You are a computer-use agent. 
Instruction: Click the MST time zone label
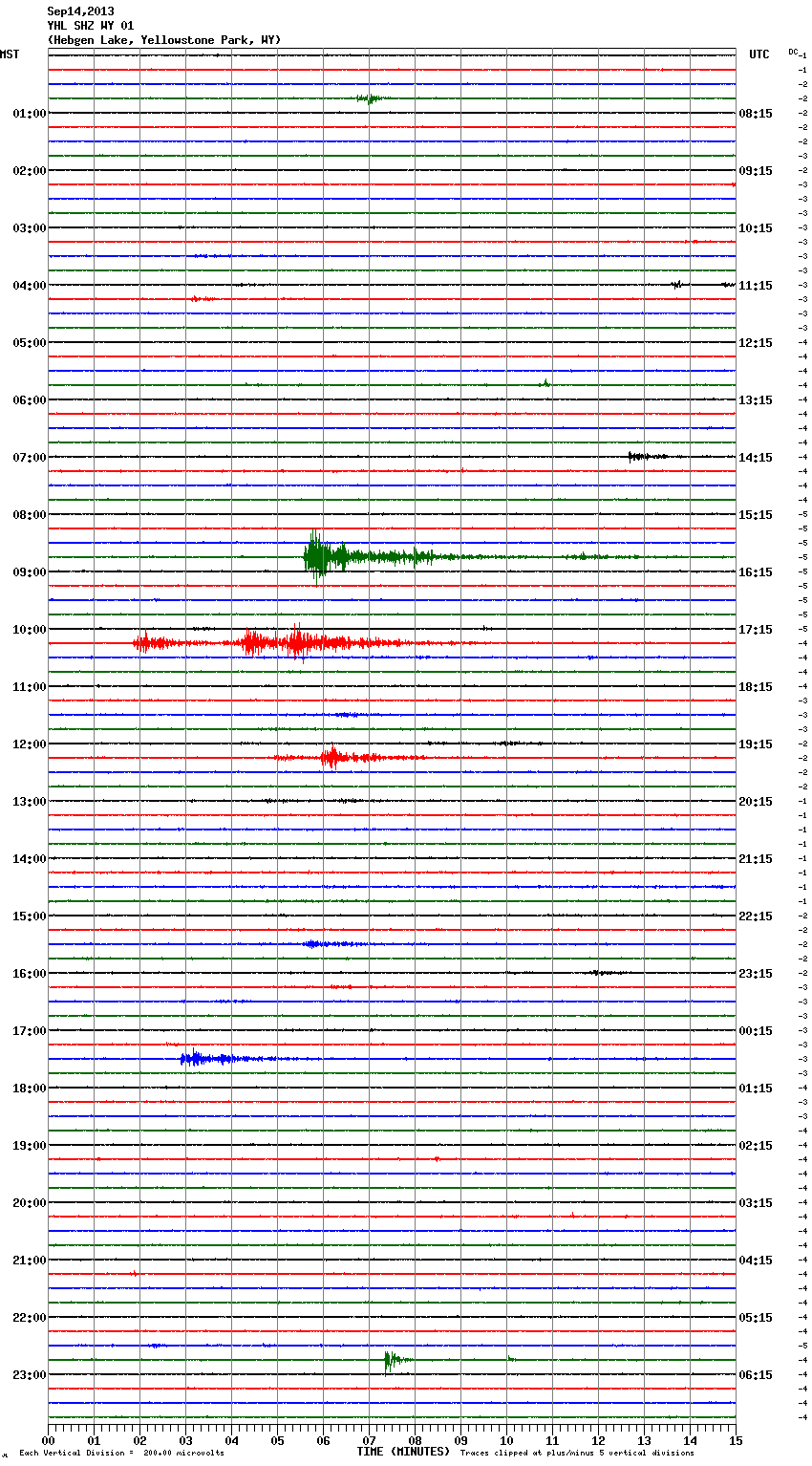(10, 54)
